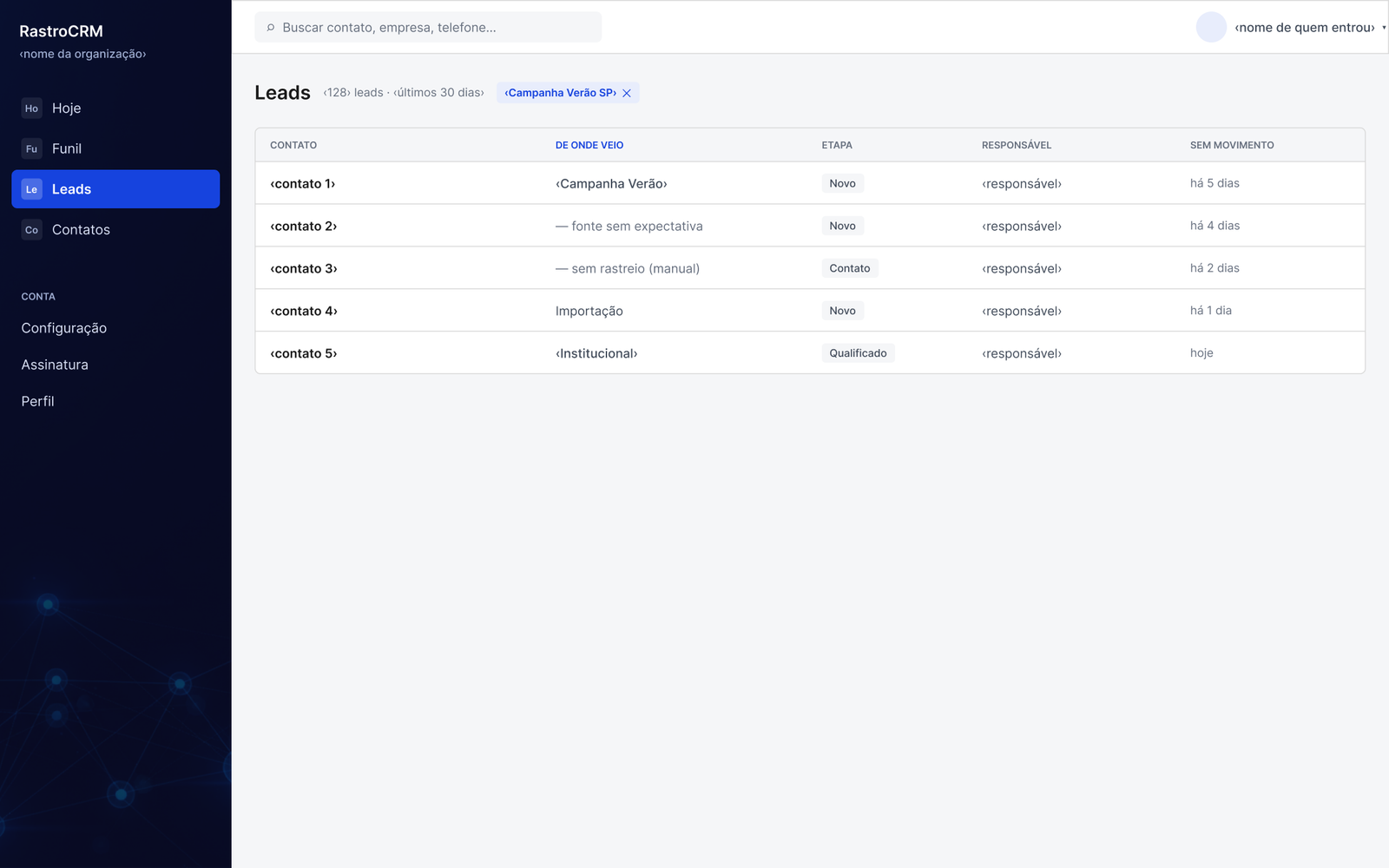This screenshot has width=1389, height=868.
Task: Open the ‹contato 5› lead row
Action: (x=810, y=353)
